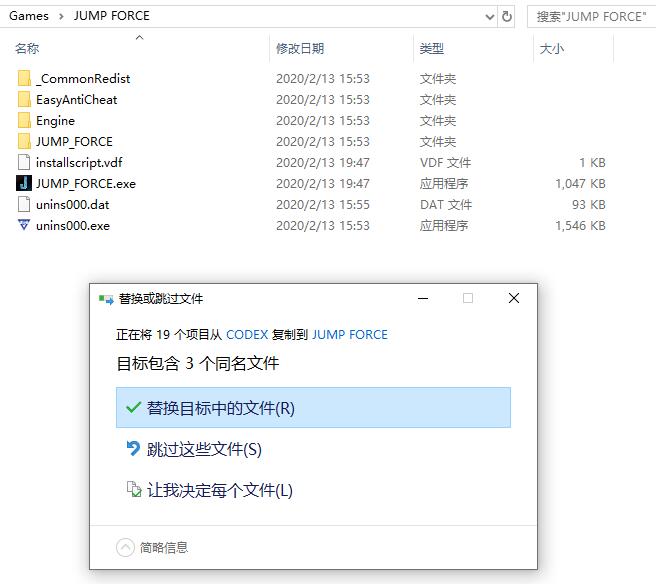Click the DAT 文件 type cell
656x584 pixels.
coord(446,205)
